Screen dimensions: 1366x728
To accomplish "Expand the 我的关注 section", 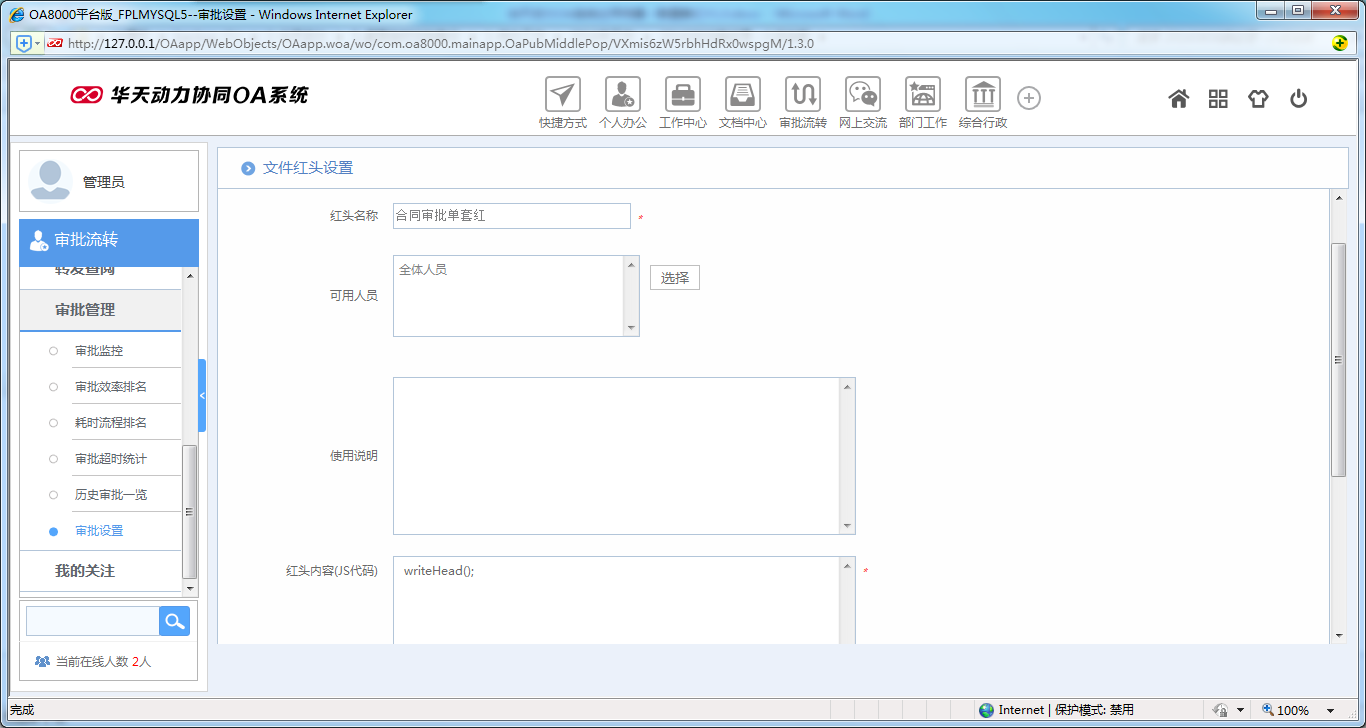I will click(85, 571).
